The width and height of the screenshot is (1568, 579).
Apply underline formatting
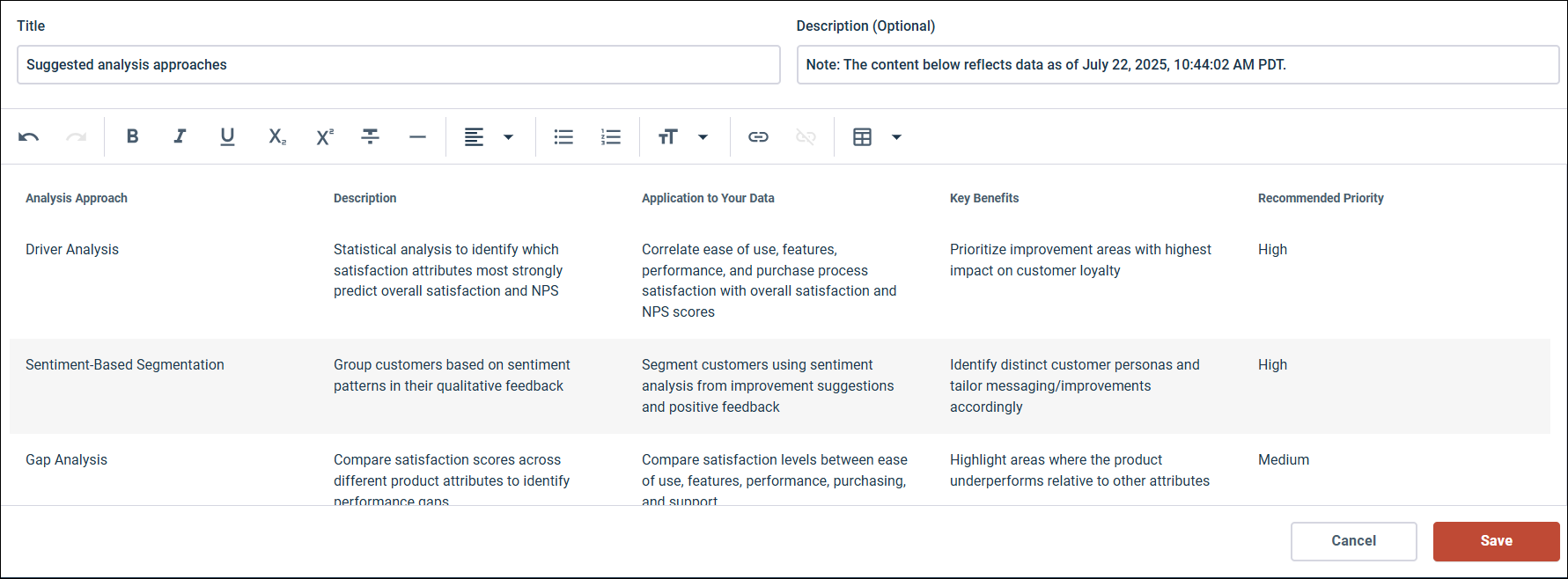pyautogui.click(x=227, y=136)
